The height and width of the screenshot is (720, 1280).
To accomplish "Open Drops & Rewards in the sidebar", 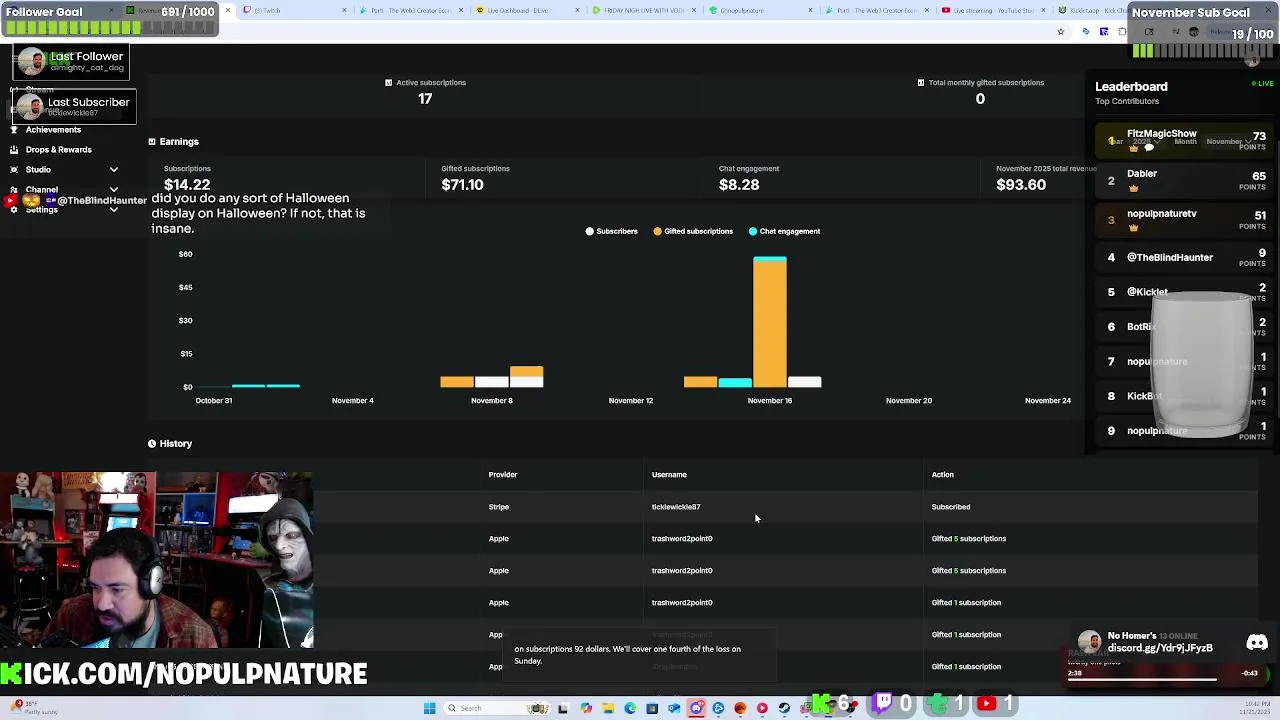I will (58, 150).
